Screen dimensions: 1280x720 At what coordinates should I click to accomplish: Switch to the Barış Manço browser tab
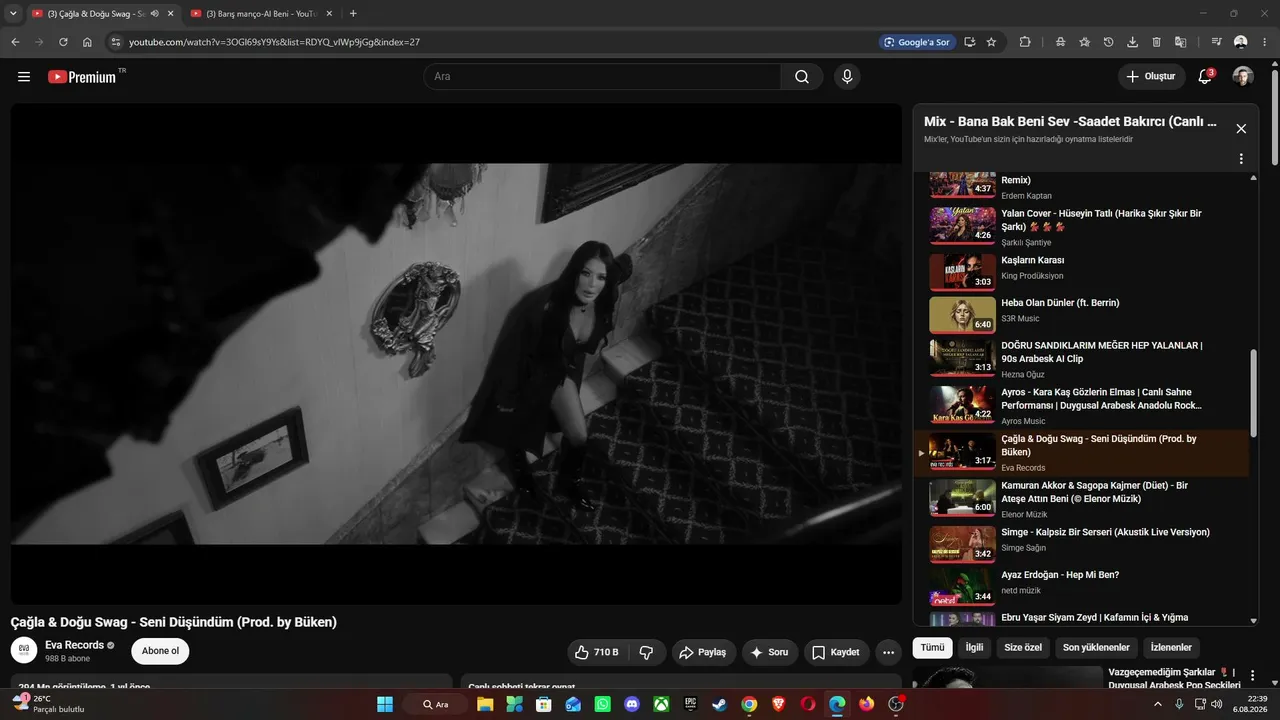coord(261,14)
